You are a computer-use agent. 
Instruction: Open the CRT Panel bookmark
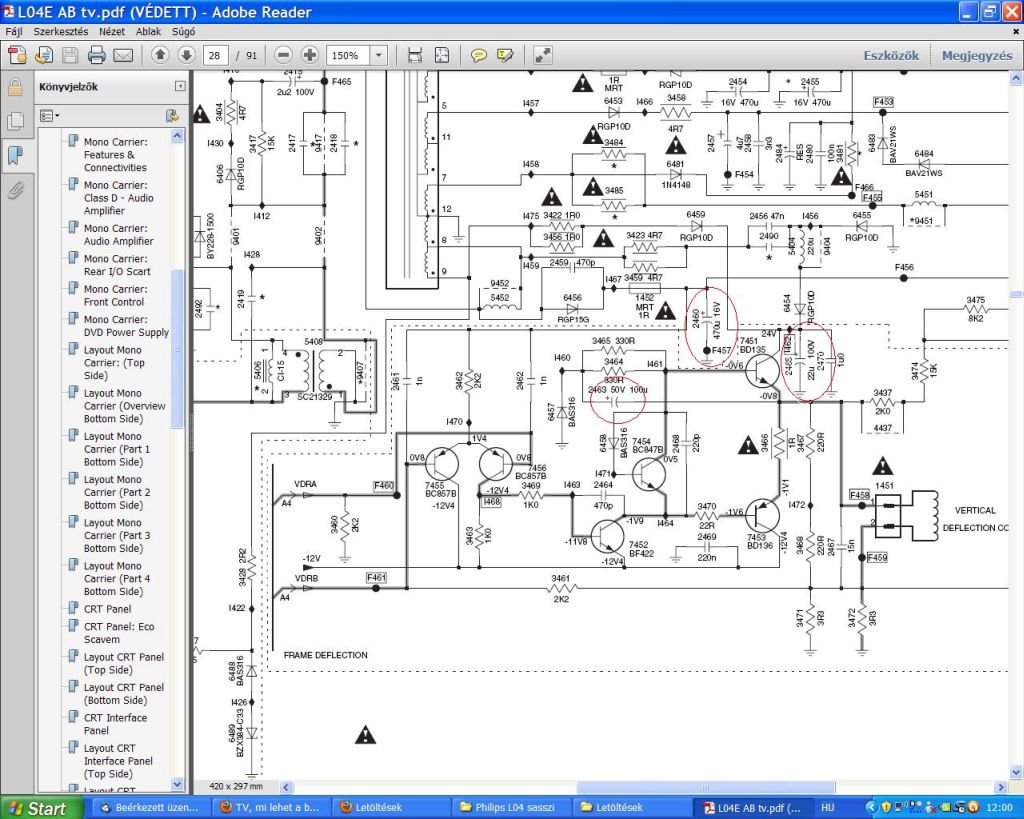coord(108,609)
